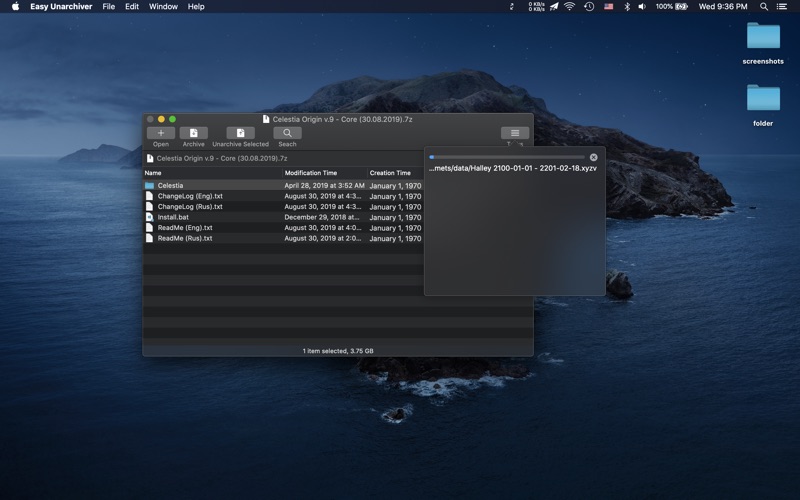Click the volume speaker icon
800x500 pixels.
point(642,7)
